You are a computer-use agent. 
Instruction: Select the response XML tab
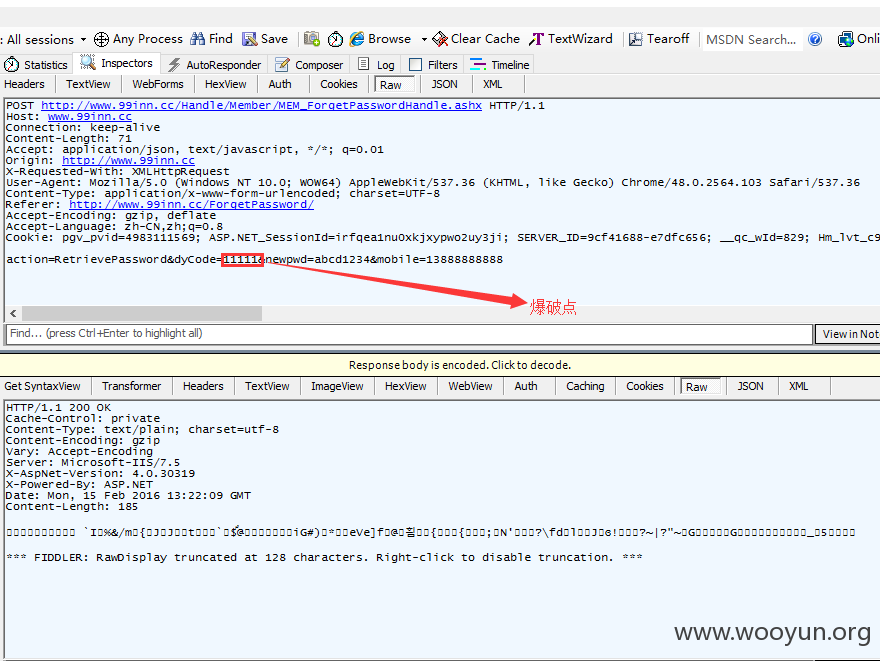(799, 386)
